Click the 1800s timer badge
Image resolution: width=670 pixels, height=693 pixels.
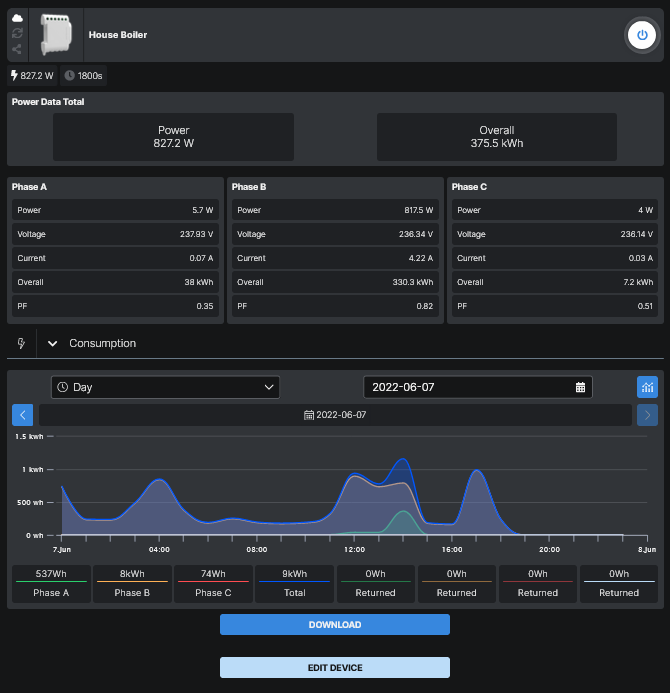point(84,75)
